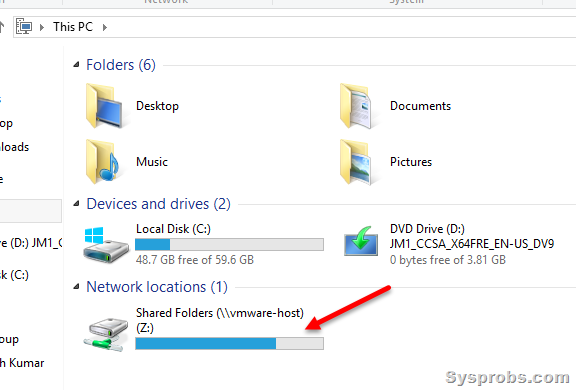Select the Kumar user in navigation pane

[22, 363]
